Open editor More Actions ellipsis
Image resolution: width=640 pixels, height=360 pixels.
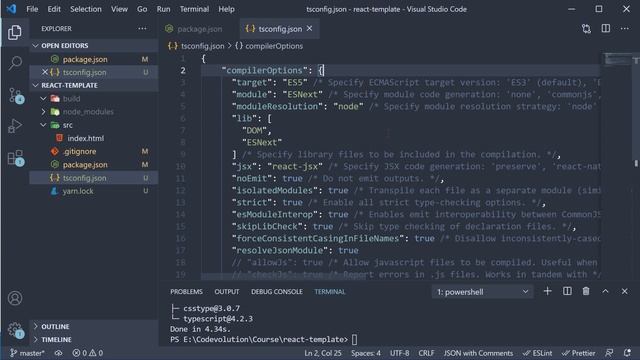(x=624, y=29)
